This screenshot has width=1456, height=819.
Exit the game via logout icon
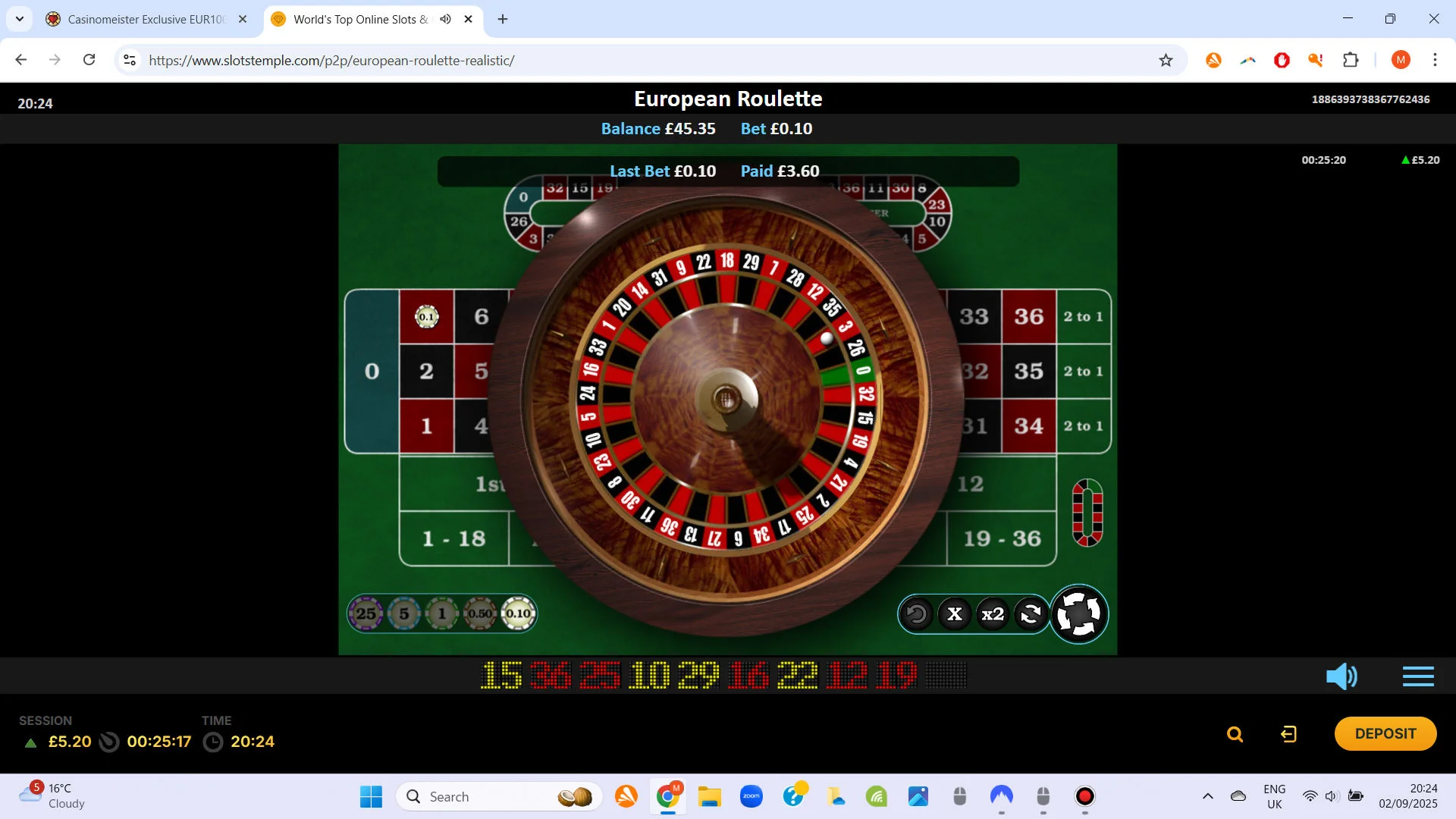coord(1288,734)
